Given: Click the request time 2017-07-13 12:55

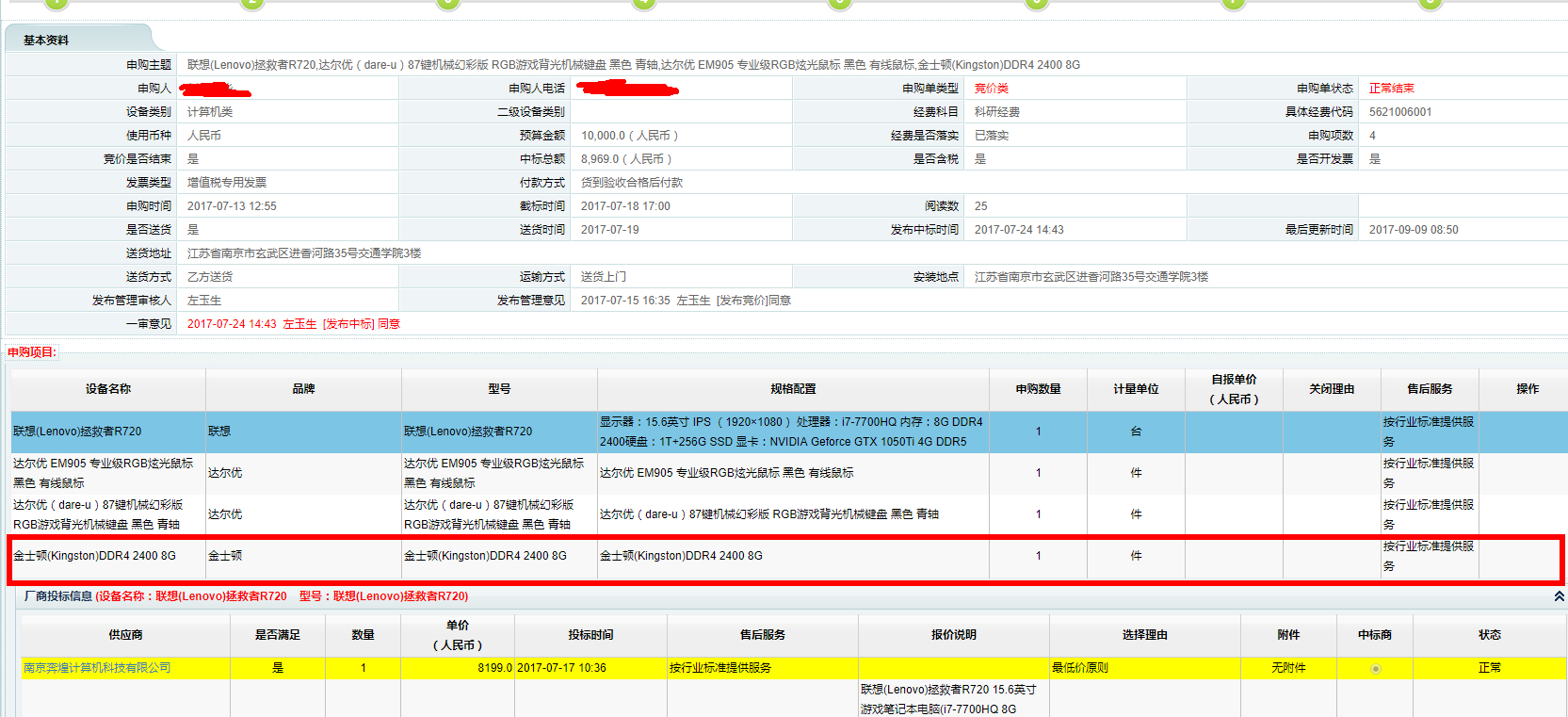Looking at the screenshot, I should (232, 206).
